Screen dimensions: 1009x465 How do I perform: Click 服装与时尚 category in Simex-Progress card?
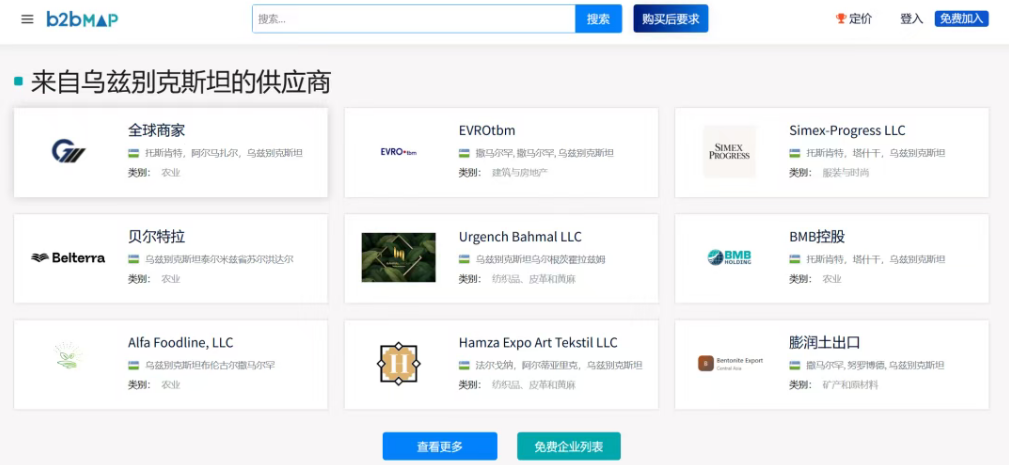(846, 172)
